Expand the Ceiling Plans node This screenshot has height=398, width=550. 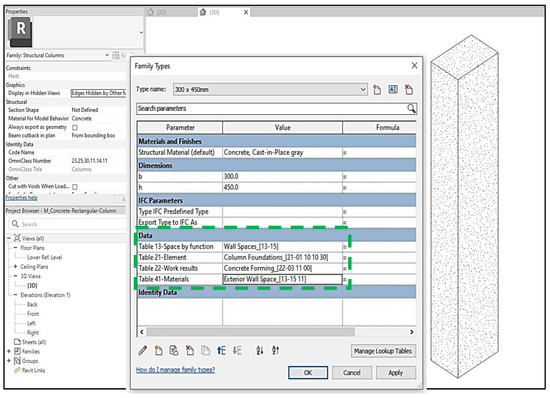coord(15,267)
